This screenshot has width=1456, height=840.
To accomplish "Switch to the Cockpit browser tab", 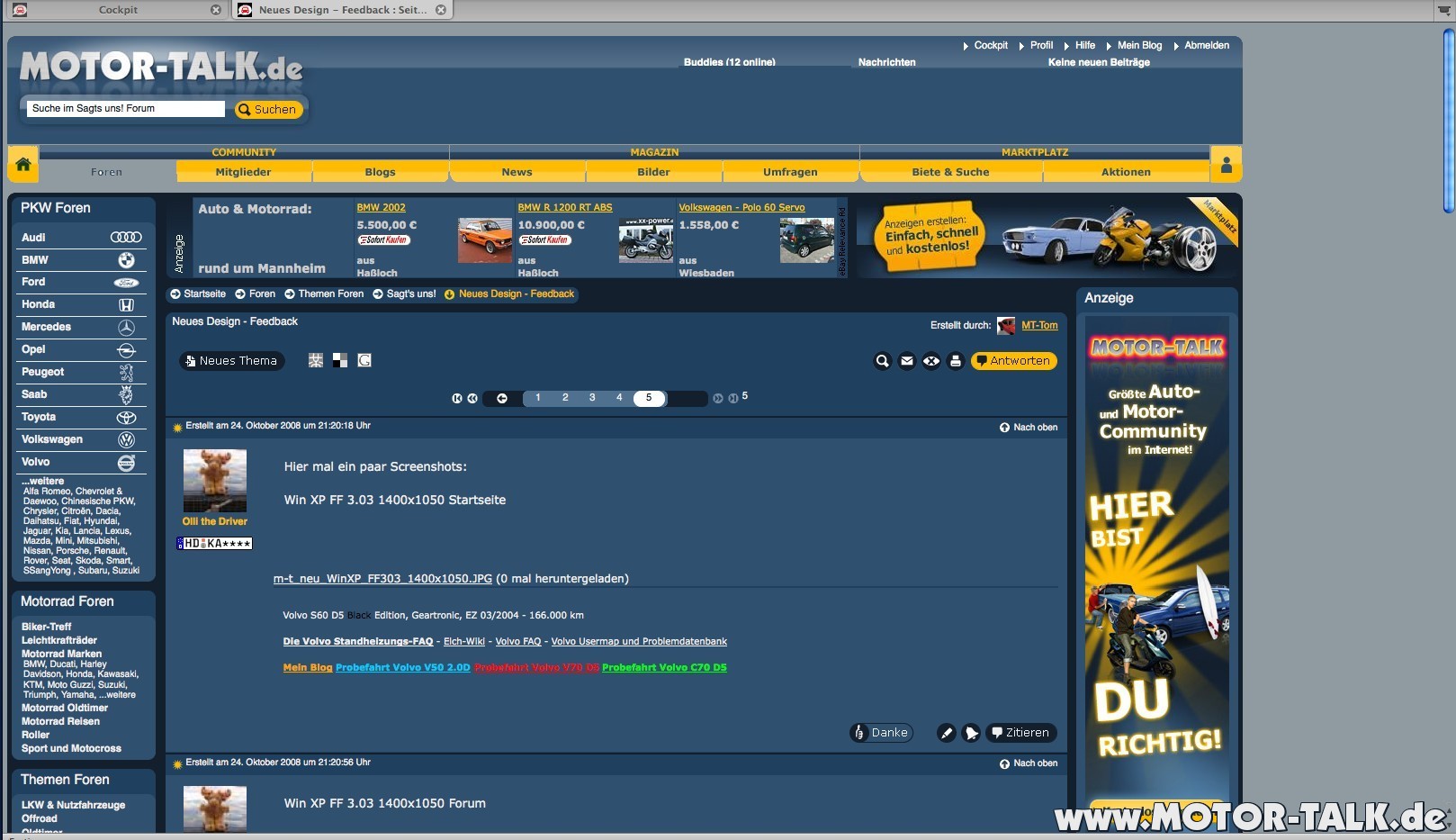I will (x=117, y=10).
